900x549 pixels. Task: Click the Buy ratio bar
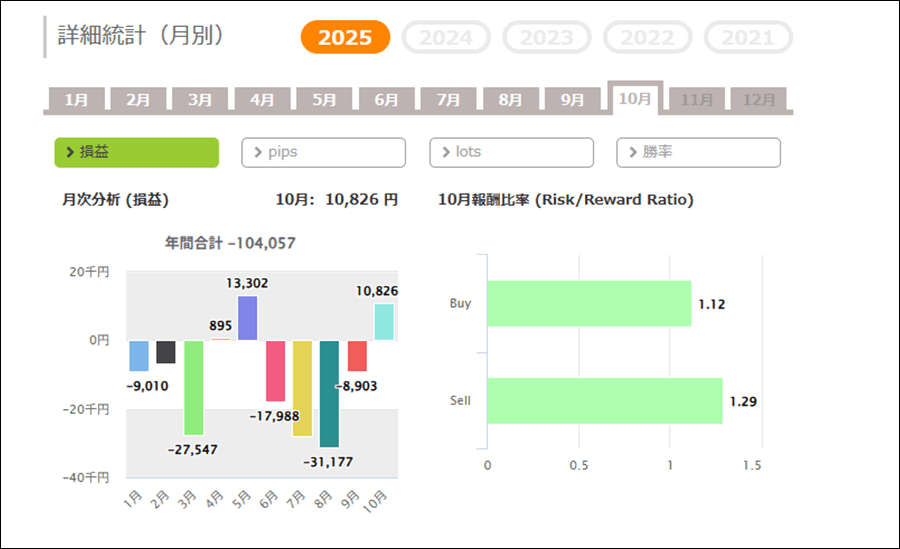point(588,303)
